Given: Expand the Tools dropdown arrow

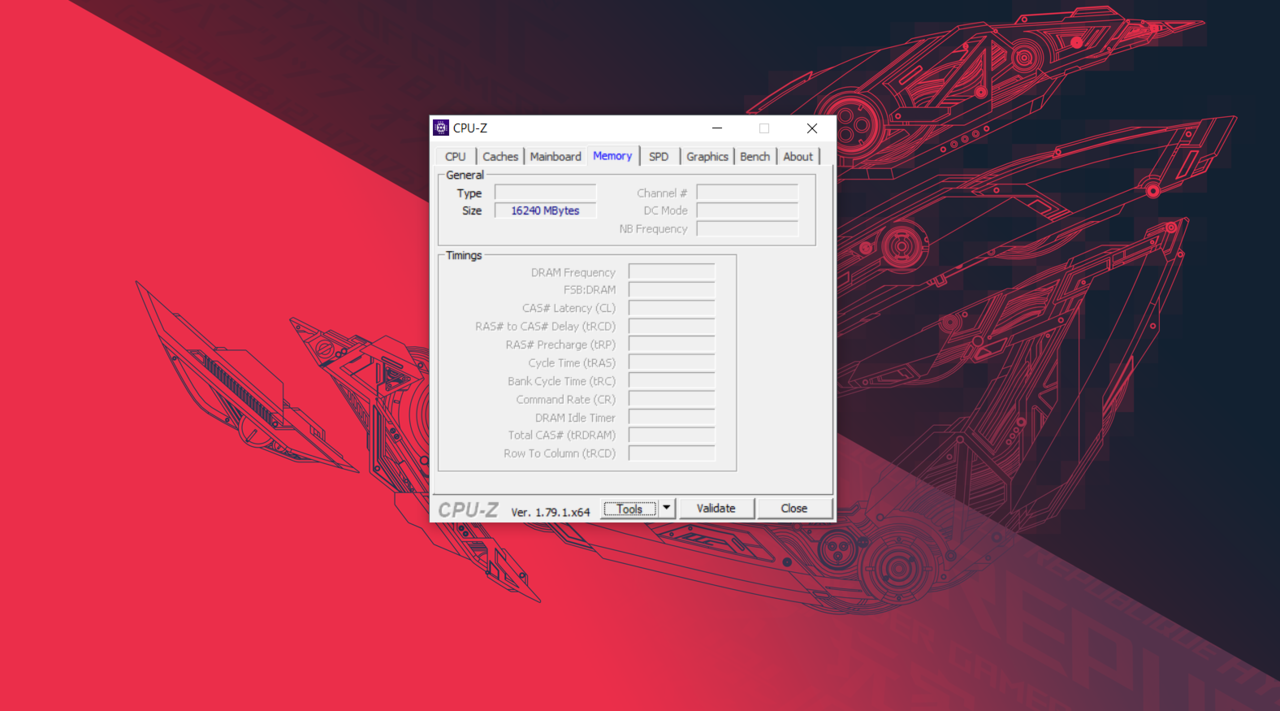Looking at the screenshot, I should click(x=667, y=509).
